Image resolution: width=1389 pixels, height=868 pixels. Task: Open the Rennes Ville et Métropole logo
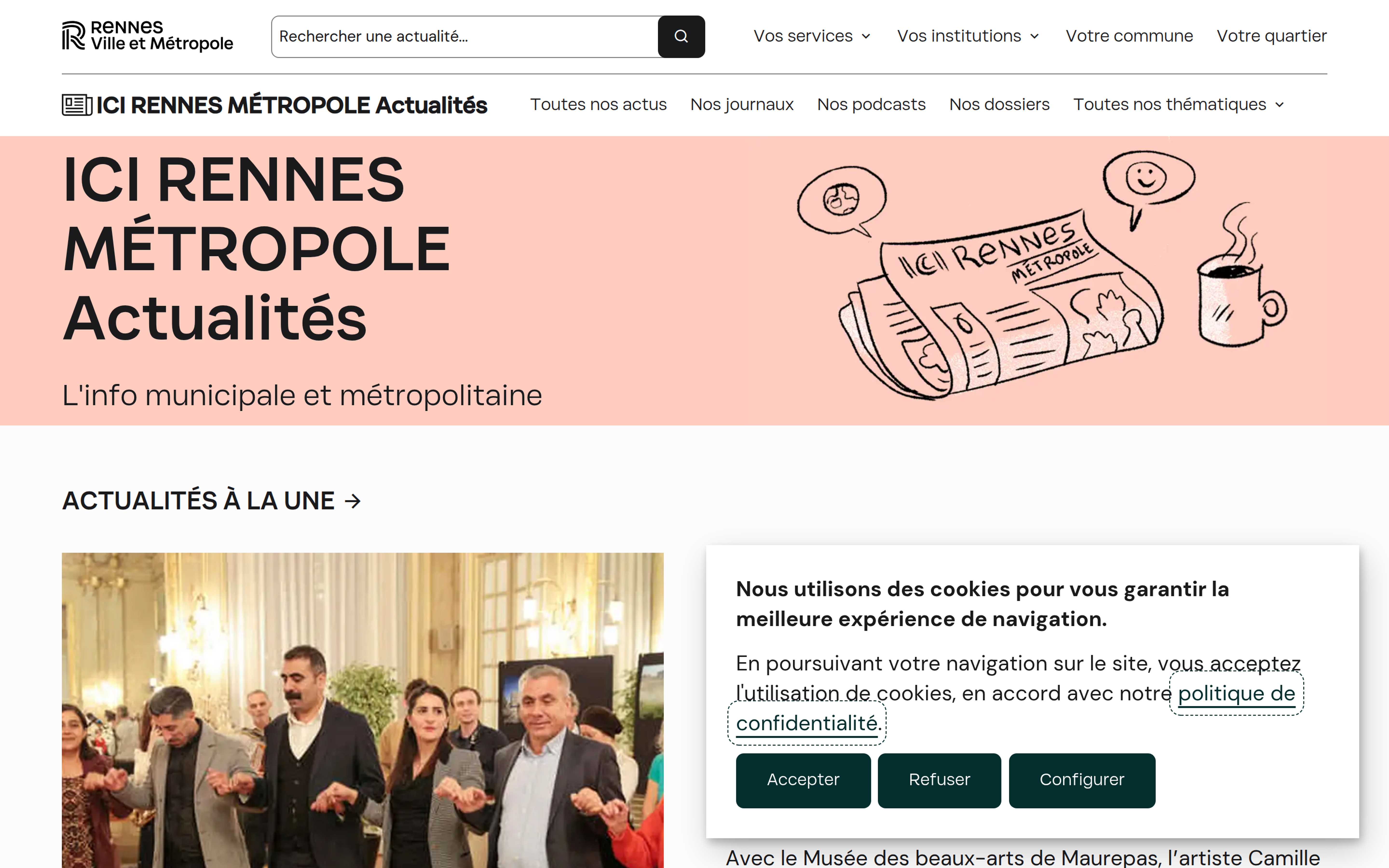click(x=148, y=36)
